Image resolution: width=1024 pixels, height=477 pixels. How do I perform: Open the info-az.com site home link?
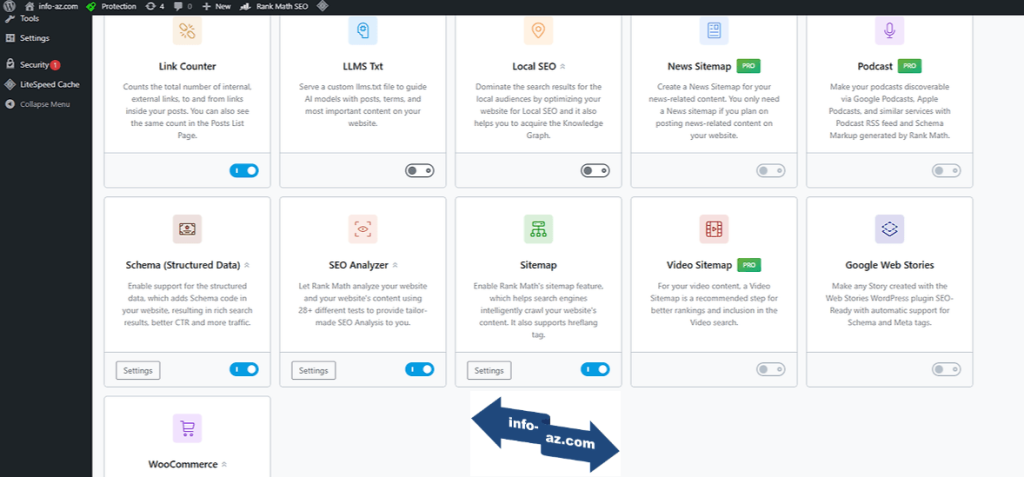click(51, 6)
